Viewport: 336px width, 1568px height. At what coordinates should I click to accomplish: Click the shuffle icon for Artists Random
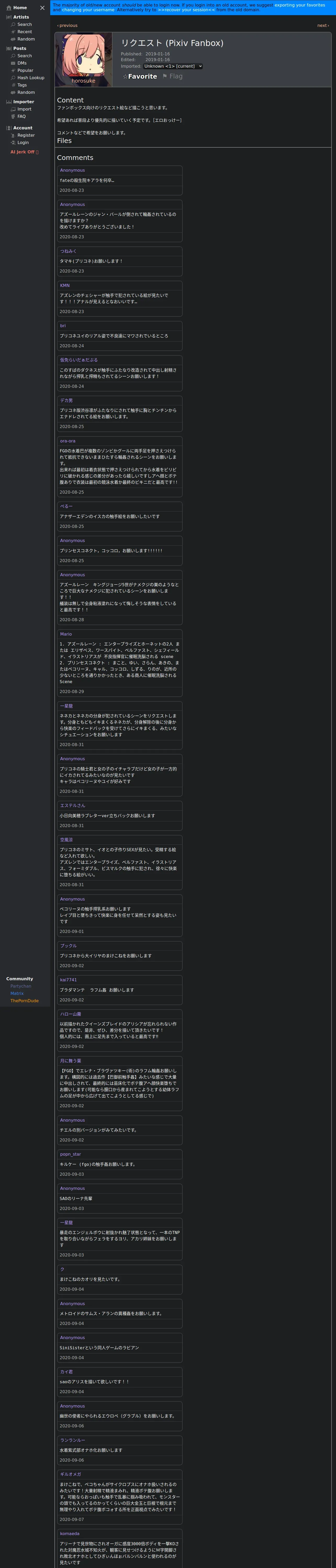tap(13, 39)
